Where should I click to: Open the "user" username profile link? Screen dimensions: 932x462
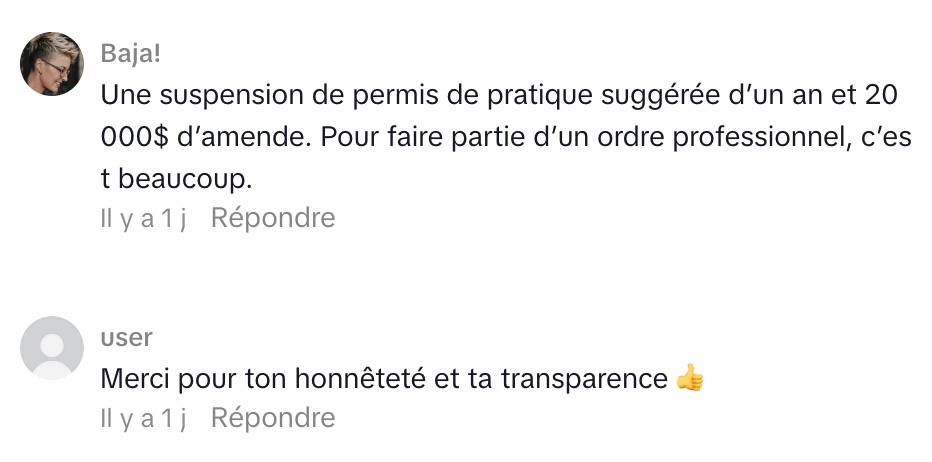coord(126,338)
